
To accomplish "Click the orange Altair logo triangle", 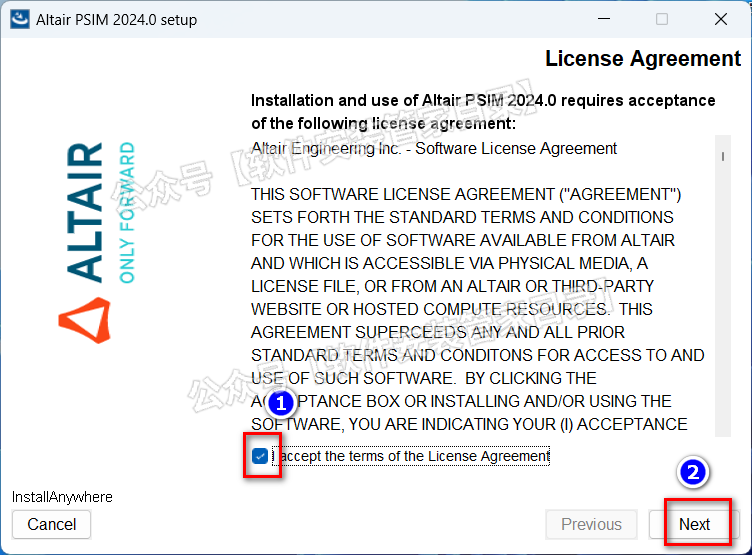I will (85, 320).
